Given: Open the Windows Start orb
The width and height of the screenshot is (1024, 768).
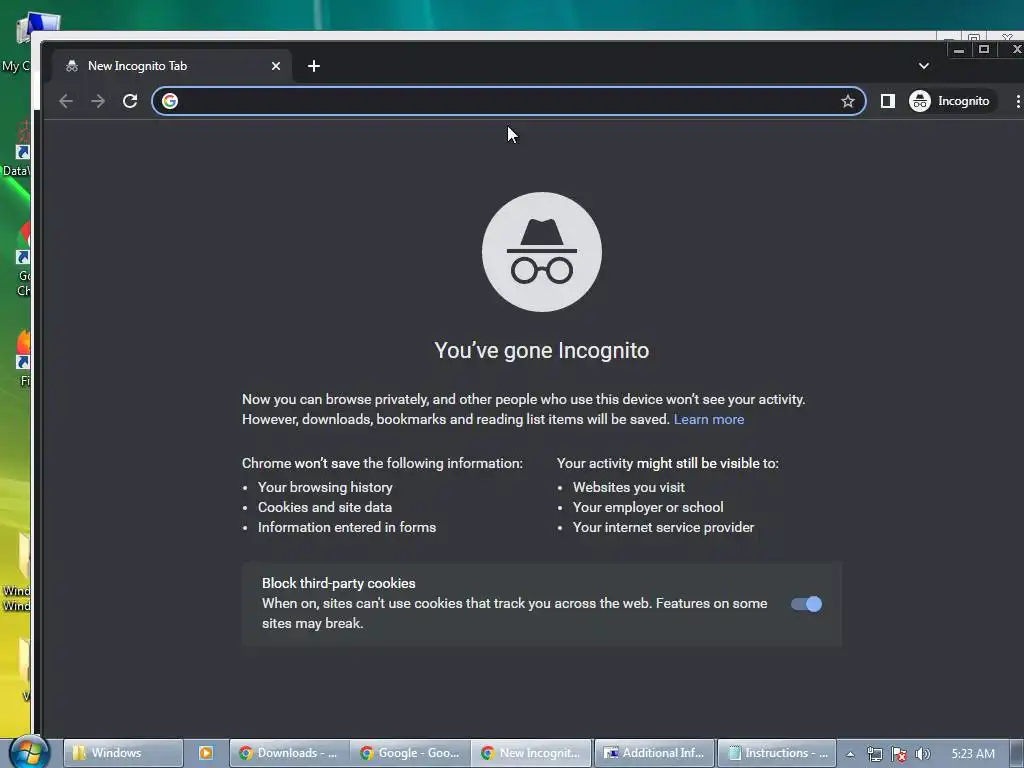Looking at the screenshot, I should (x=29, y=752).
